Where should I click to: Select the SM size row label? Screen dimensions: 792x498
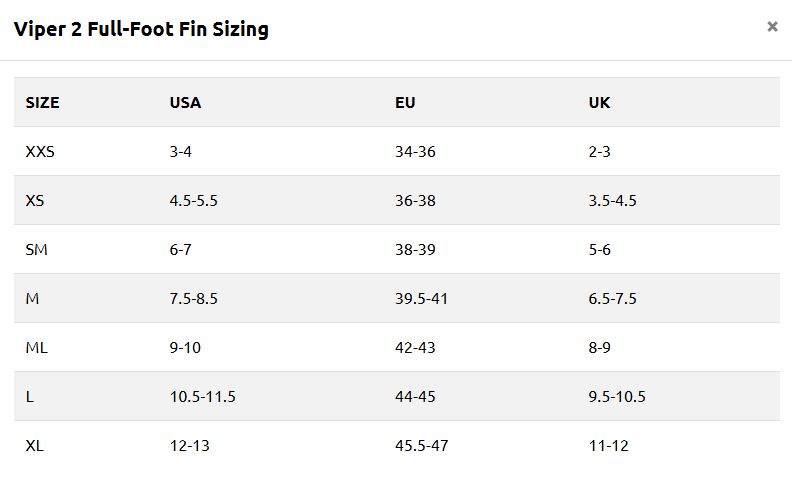(36, 250)
